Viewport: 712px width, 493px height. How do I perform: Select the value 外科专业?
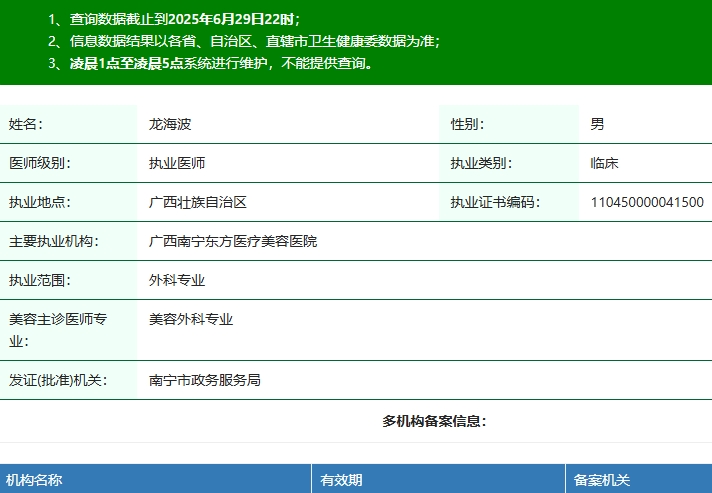(x=177, y=280)
